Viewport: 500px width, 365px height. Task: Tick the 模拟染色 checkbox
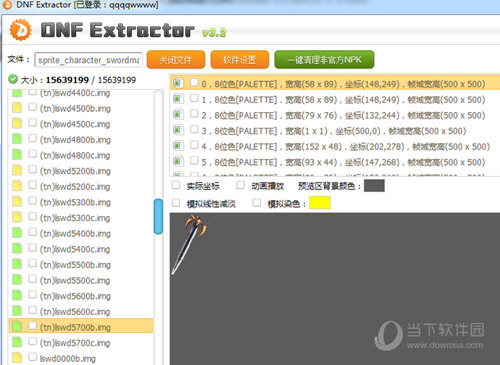[x=257, y=203]
